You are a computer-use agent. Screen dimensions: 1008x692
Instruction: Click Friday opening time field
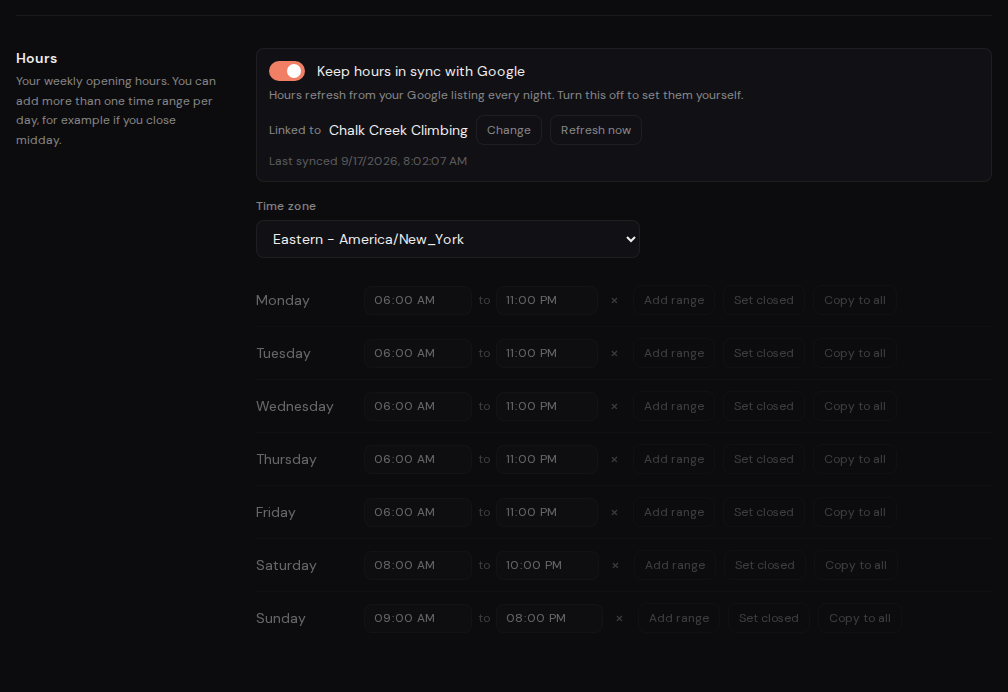[x=418, y=513]
